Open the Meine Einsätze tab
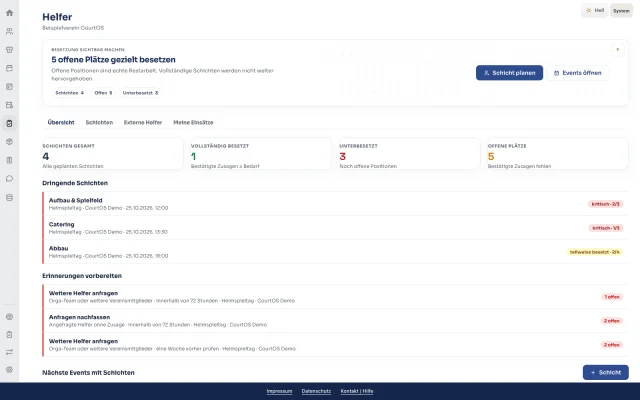This screenshot has width=640, height=400. point(193,122)
